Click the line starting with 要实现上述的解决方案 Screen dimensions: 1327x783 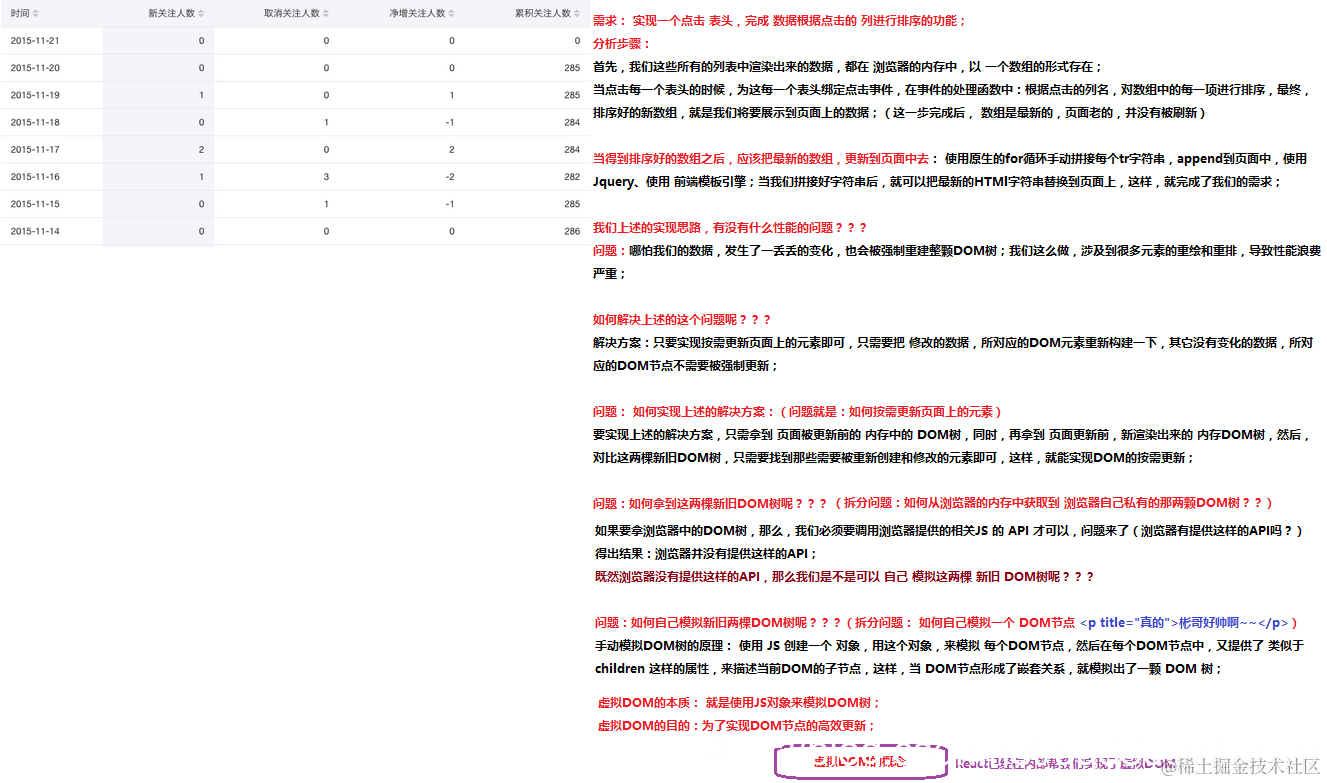[x=952, y=435]
